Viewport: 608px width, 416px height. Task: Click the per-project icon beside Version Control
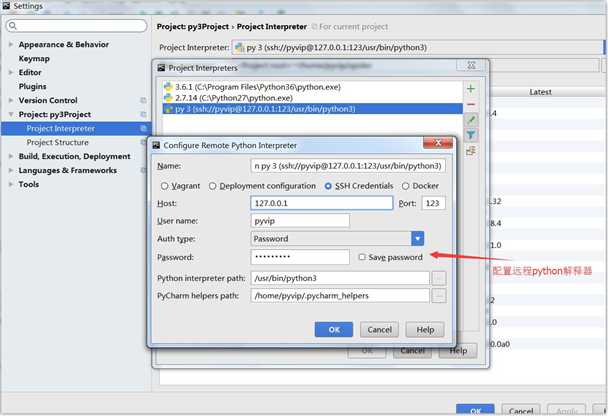point(143,100)
